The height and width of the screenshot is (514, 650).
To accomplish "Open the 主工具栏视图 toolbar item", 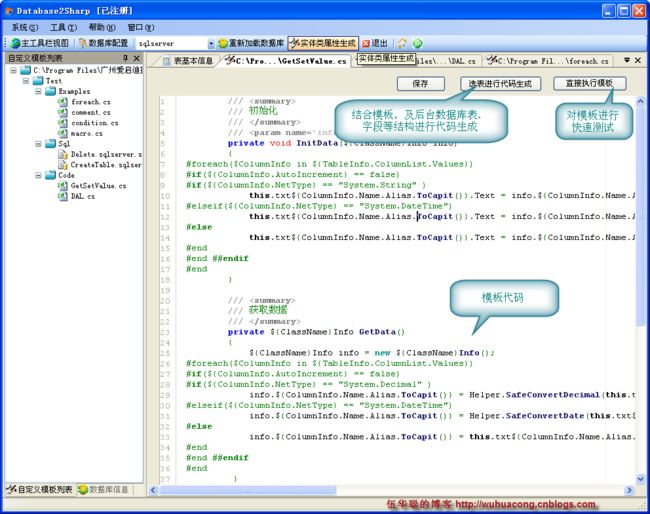I will pos(39,43).
